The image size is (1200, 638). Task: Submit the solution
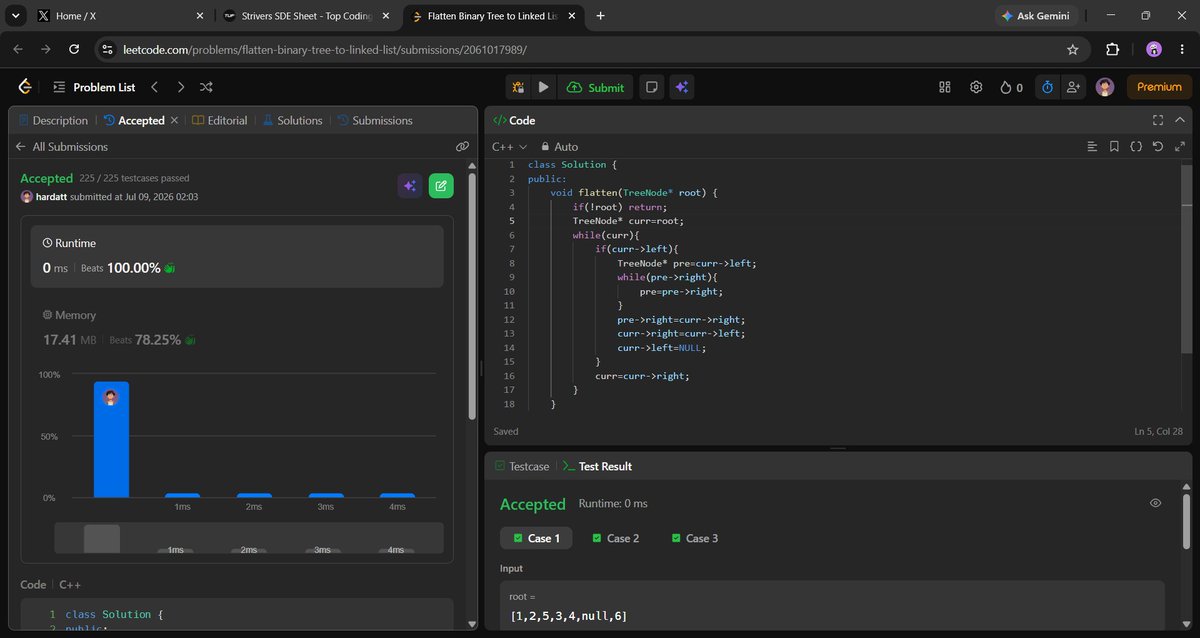tap(595, 87)
